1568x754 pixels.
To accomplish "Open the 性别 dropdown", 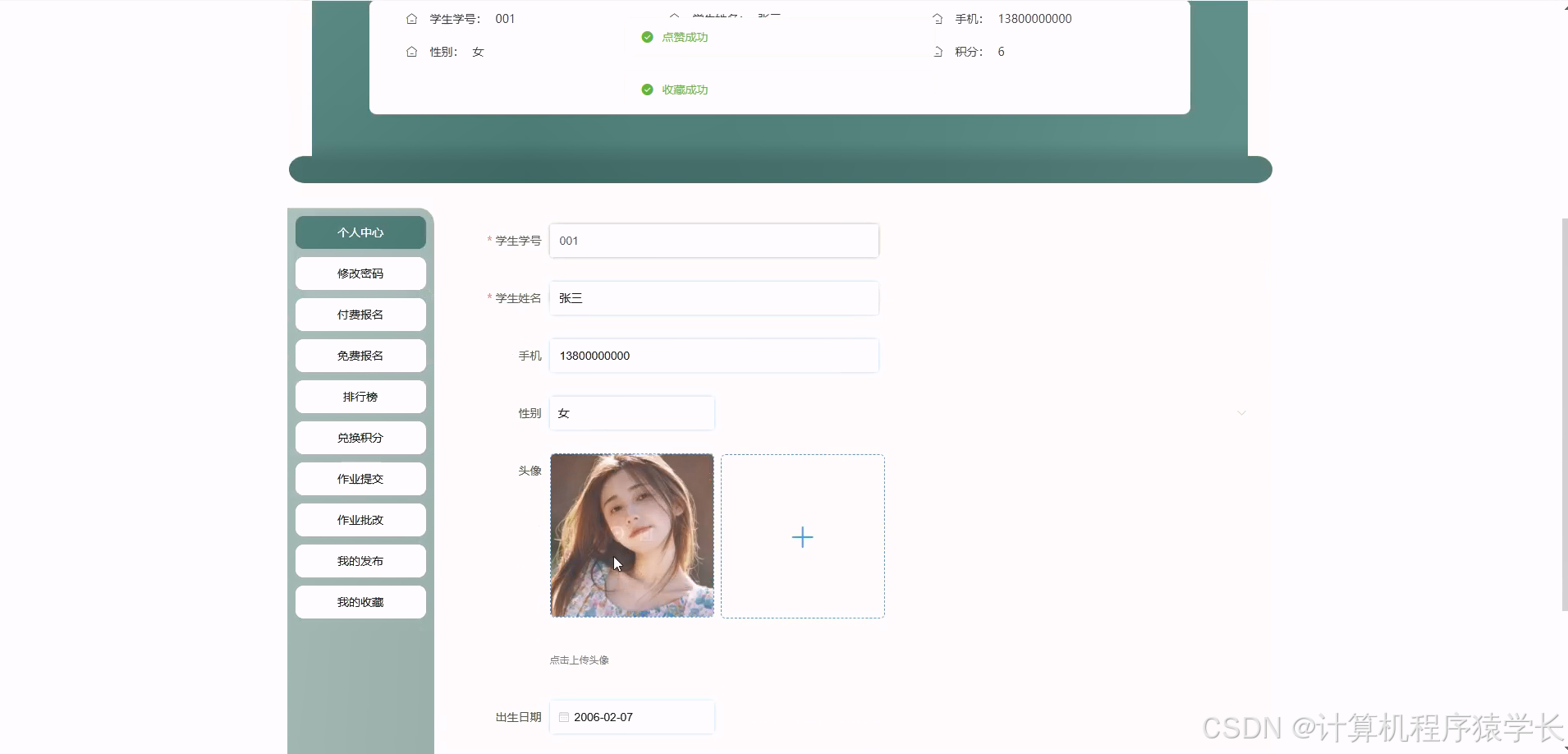I will (x=632, y=413).
